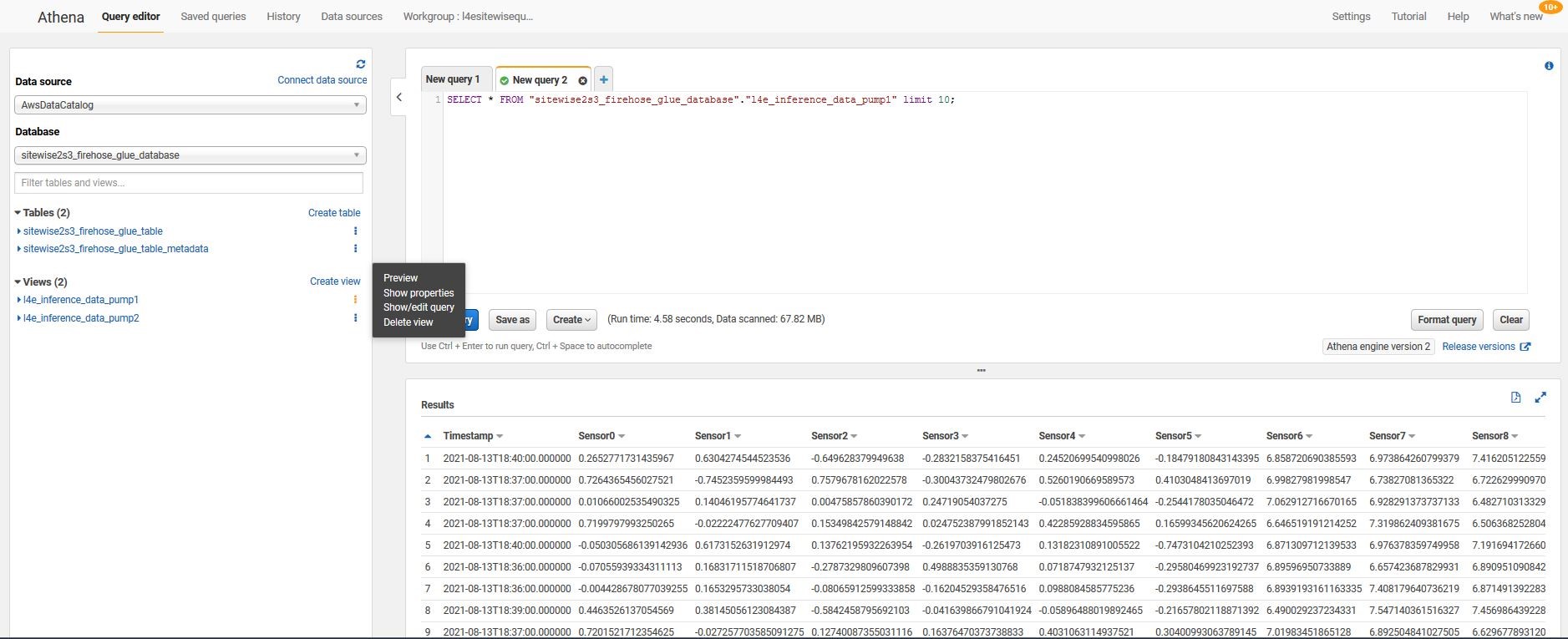Open Sensor5 column sort dropdown

pos(1198,437)
